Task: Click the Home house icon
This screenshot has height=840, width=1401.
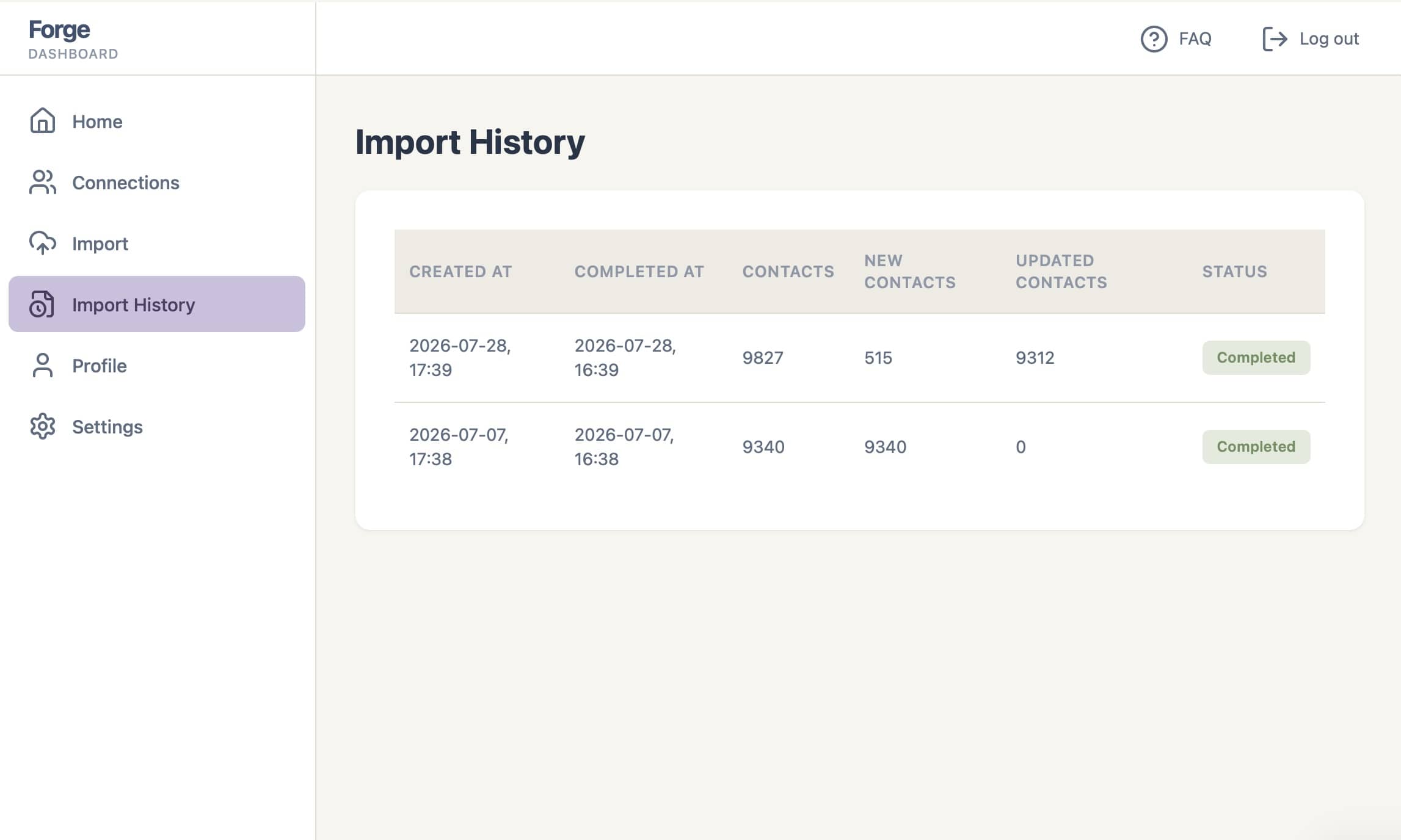Action: pos(42,121)
